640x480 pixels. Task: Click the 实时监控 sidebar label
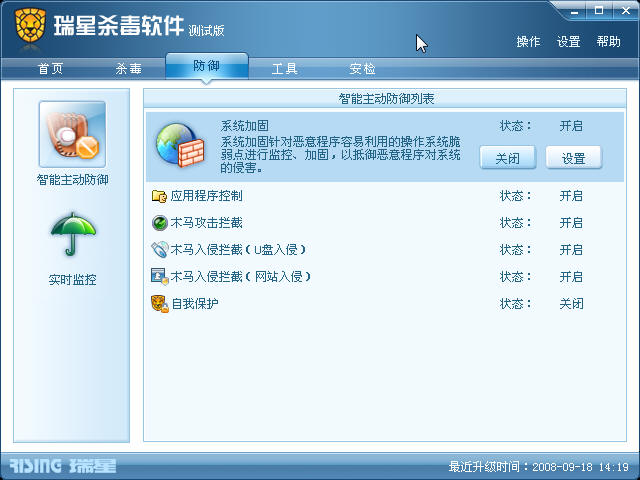pyautogui.click(x=73, y=280)
